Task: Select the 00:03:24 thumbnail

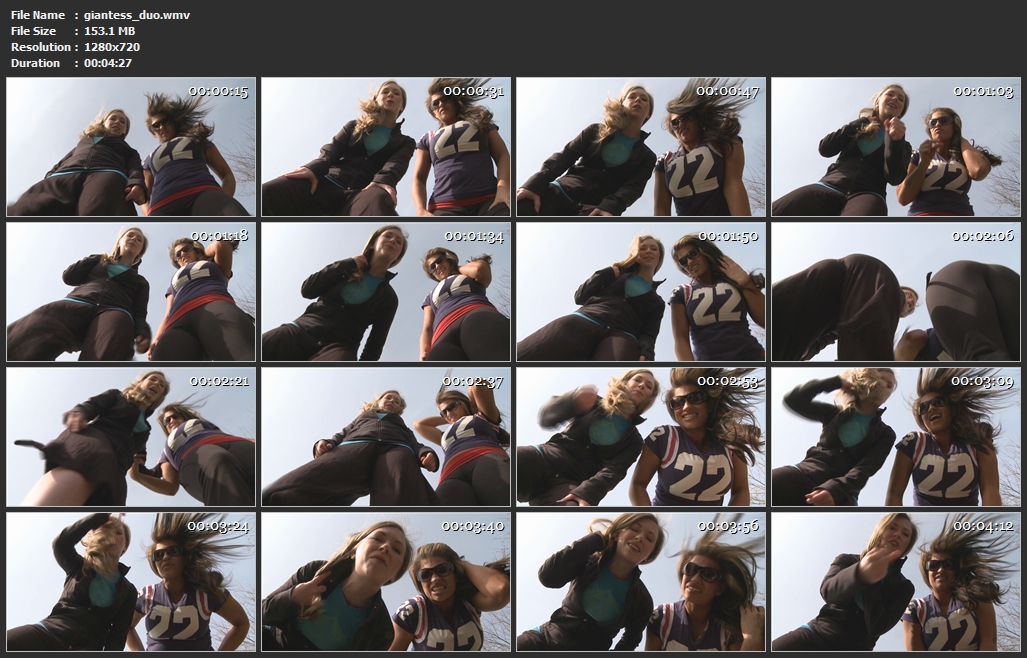Action: (131, 582)
